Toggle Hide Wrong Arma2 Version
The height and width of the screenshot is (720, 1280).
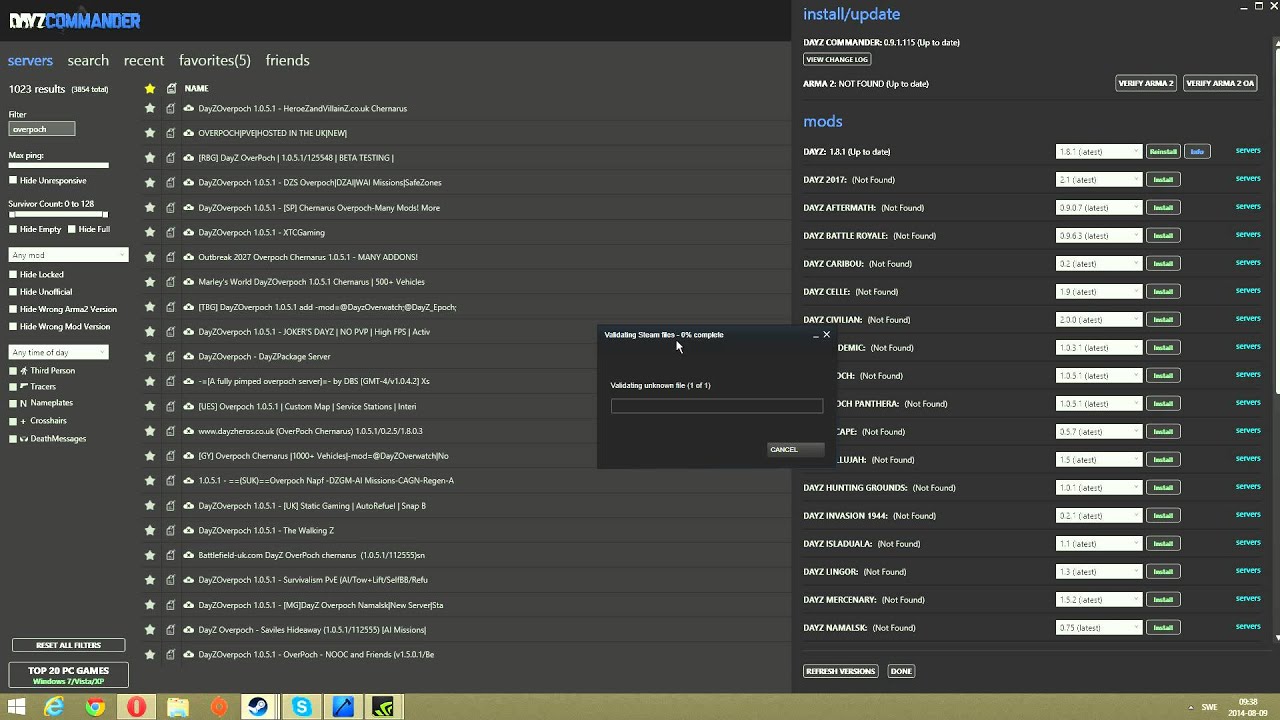coord(13,309)
